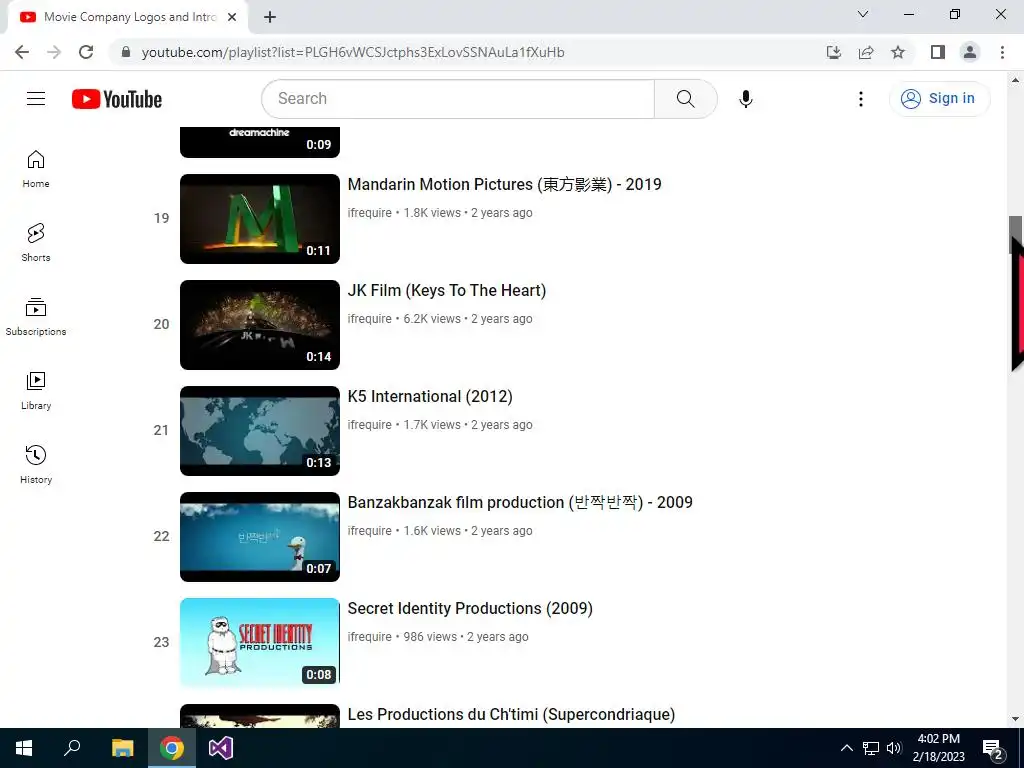This screenshot has width=1024, height=768.
Task: Play the K5 International world map thumbnail
Action: point(260,431)
